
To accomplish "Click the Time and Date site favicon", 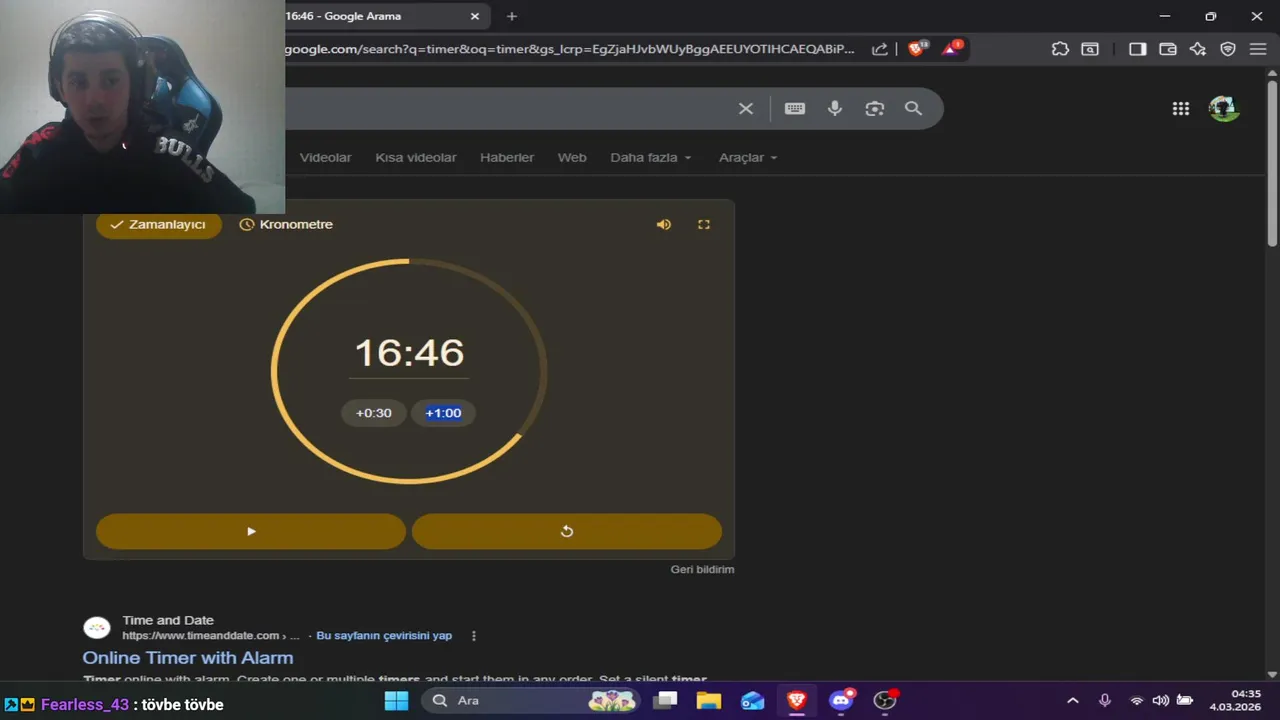I will point(97,628).
